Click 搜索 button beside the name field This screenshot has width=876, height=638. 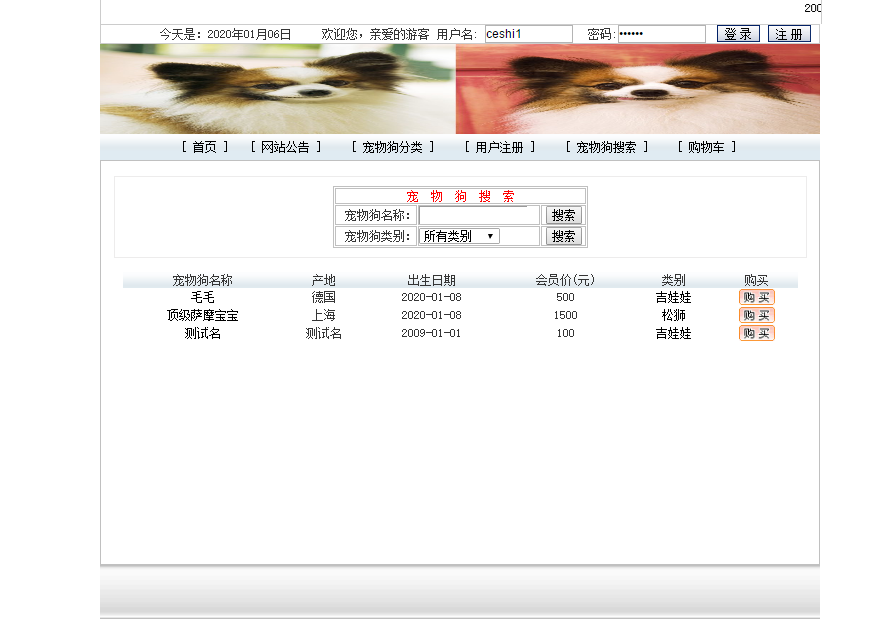[x=563, y=215]
